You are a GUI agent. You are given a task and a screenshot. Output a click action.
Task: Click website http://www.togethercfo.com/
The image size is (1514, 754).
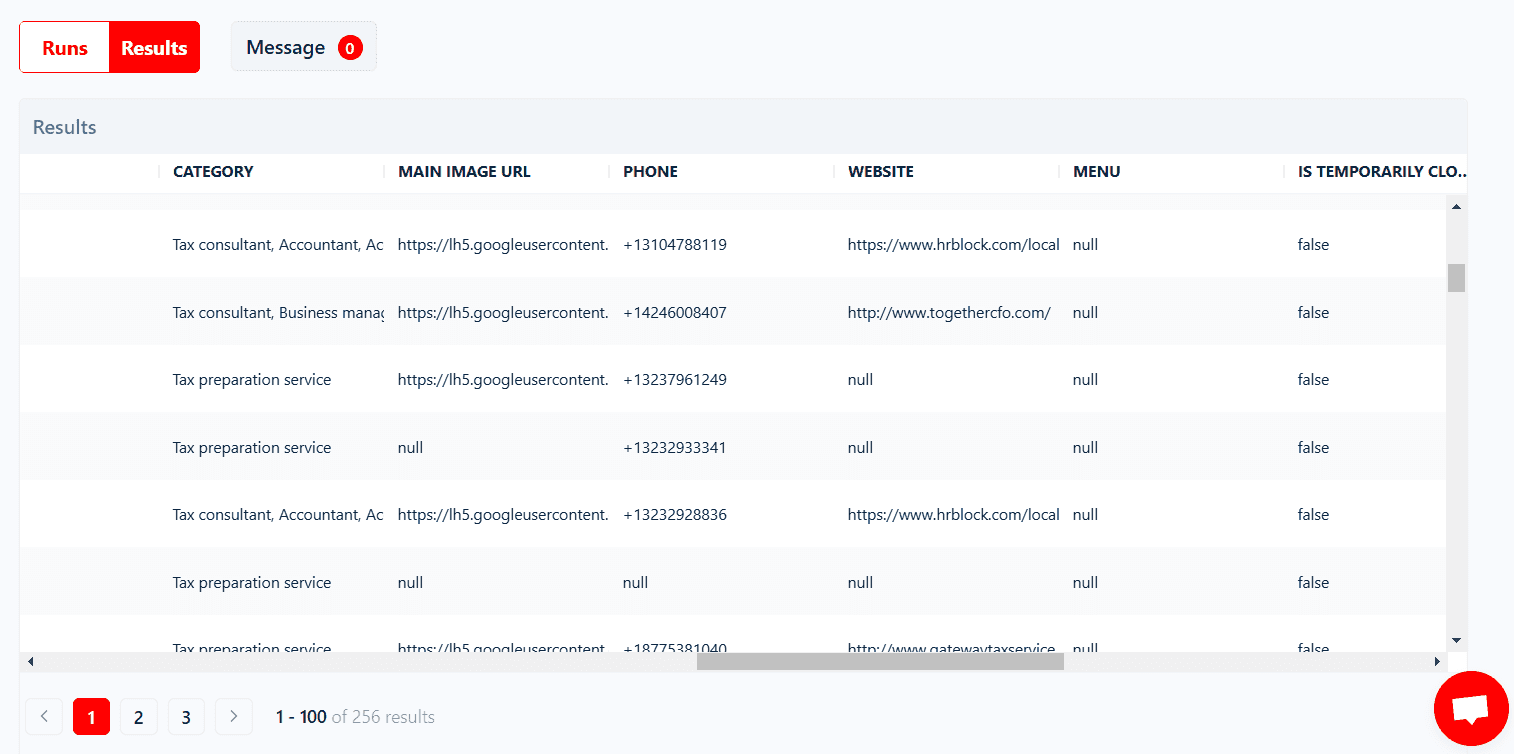click(949, 313)
